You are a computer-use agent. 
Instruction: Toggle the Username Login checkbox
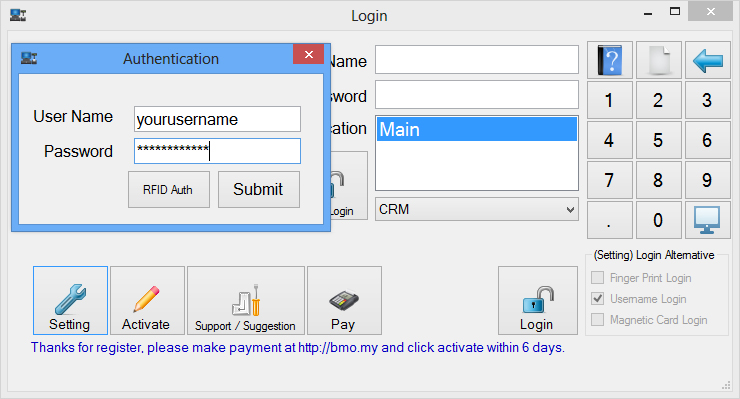(597, 298)
